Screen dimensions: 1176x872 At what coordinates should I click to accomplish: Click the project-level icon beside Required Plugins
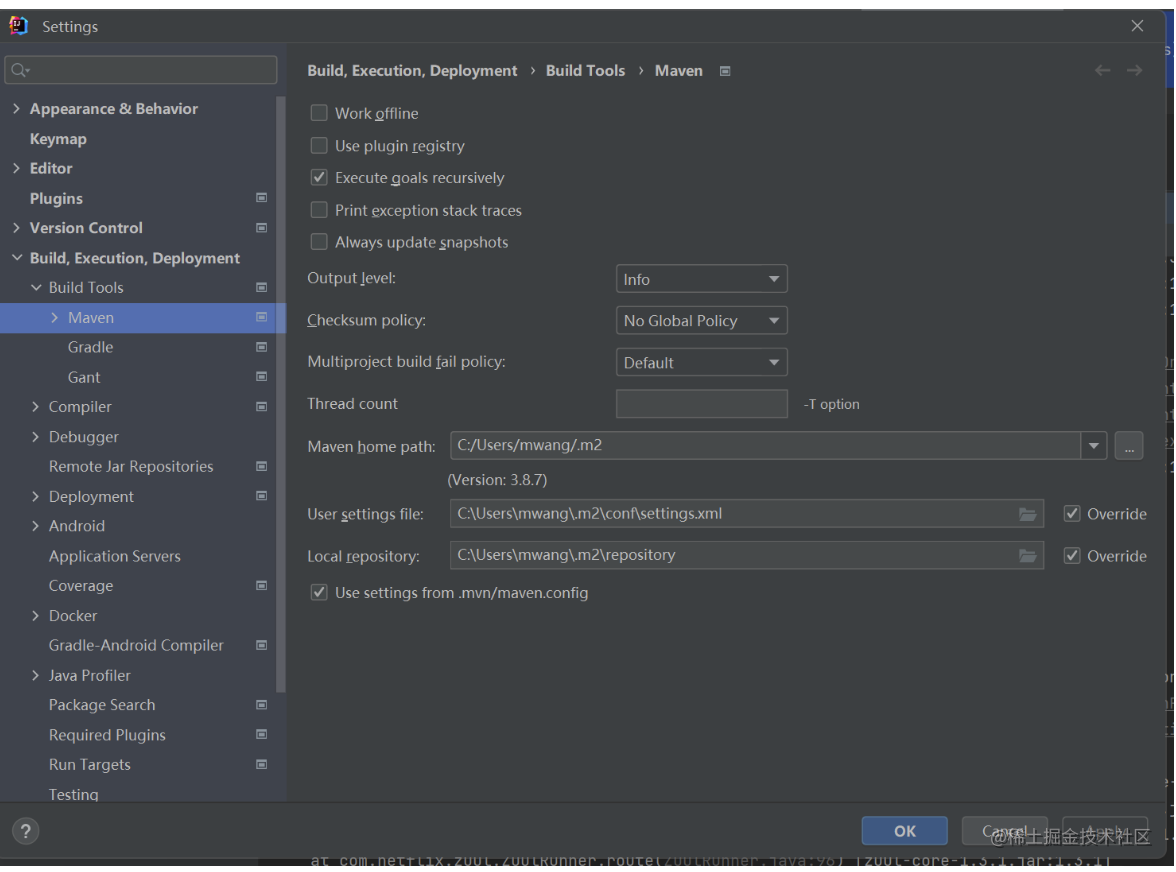[262, 734]
